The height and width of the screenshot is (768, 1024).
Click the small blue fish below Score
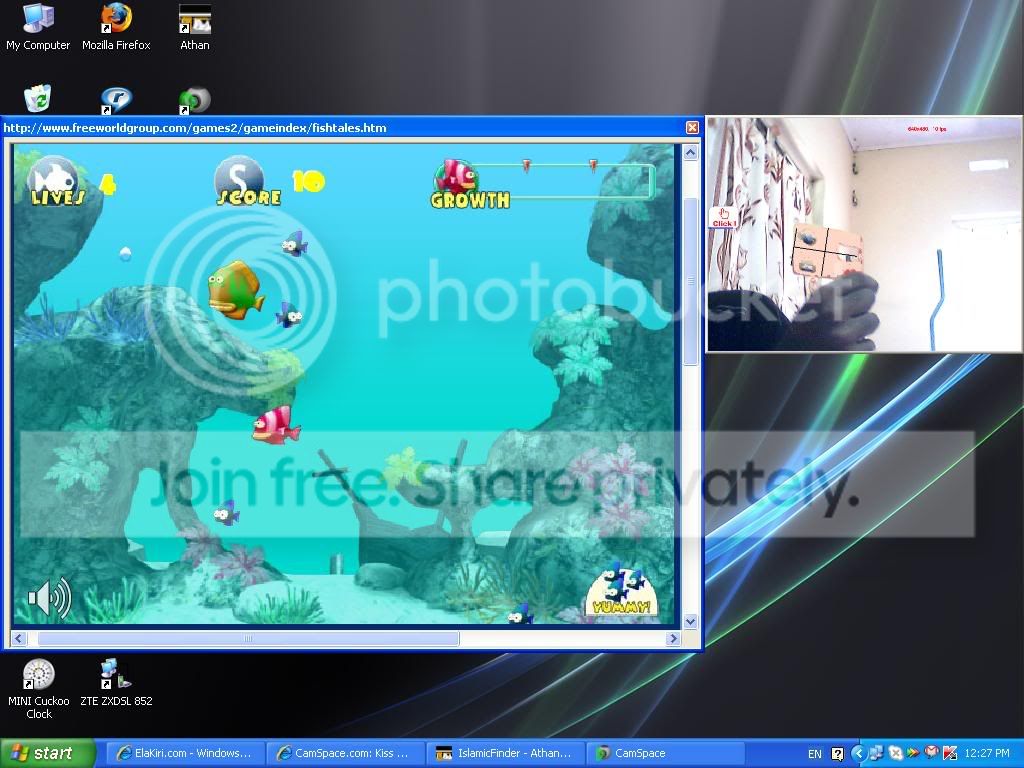pyautogui.click(x=295, y=244)
